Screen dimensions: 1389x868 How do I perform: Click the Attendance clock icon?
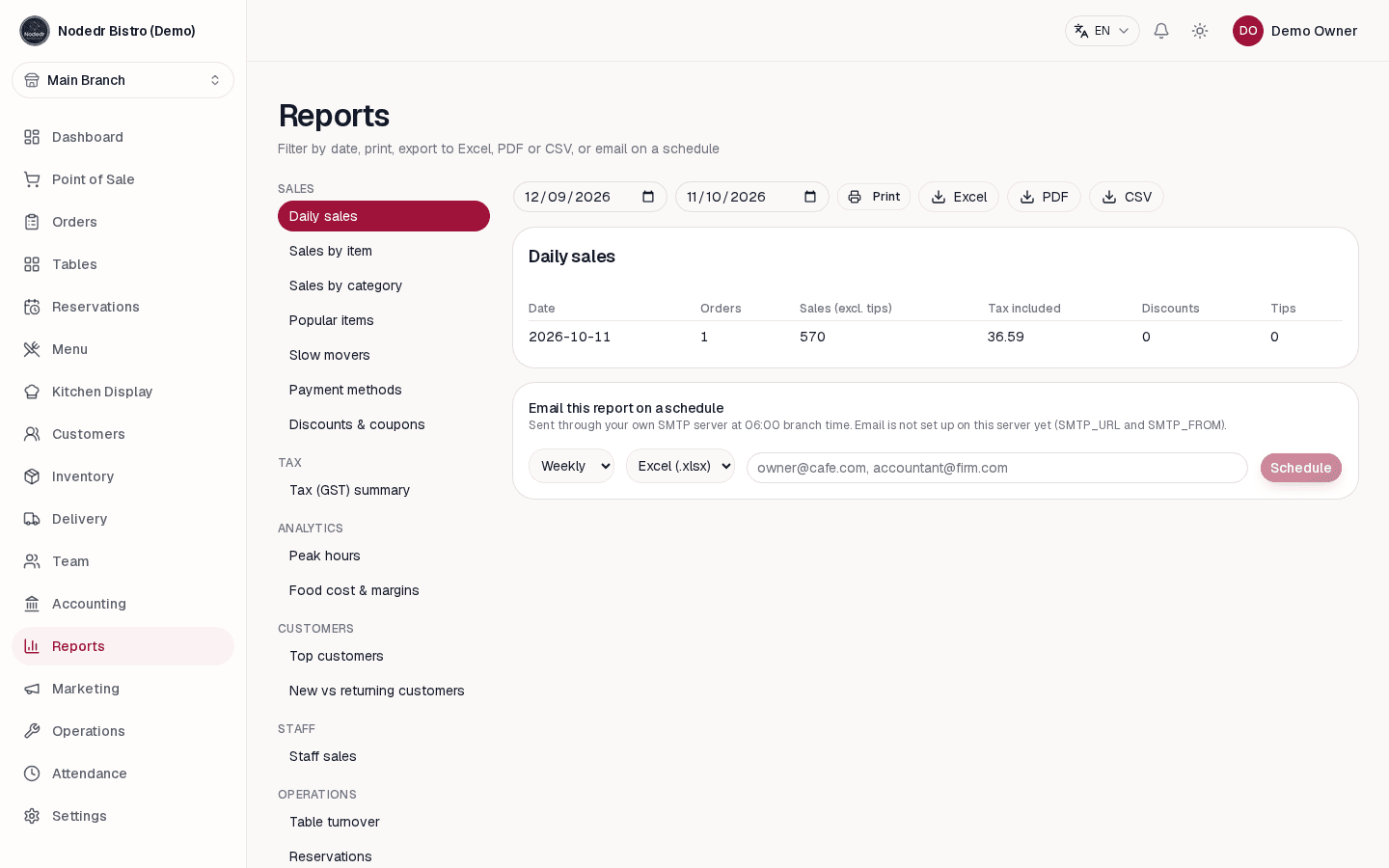tap(32, 773)
